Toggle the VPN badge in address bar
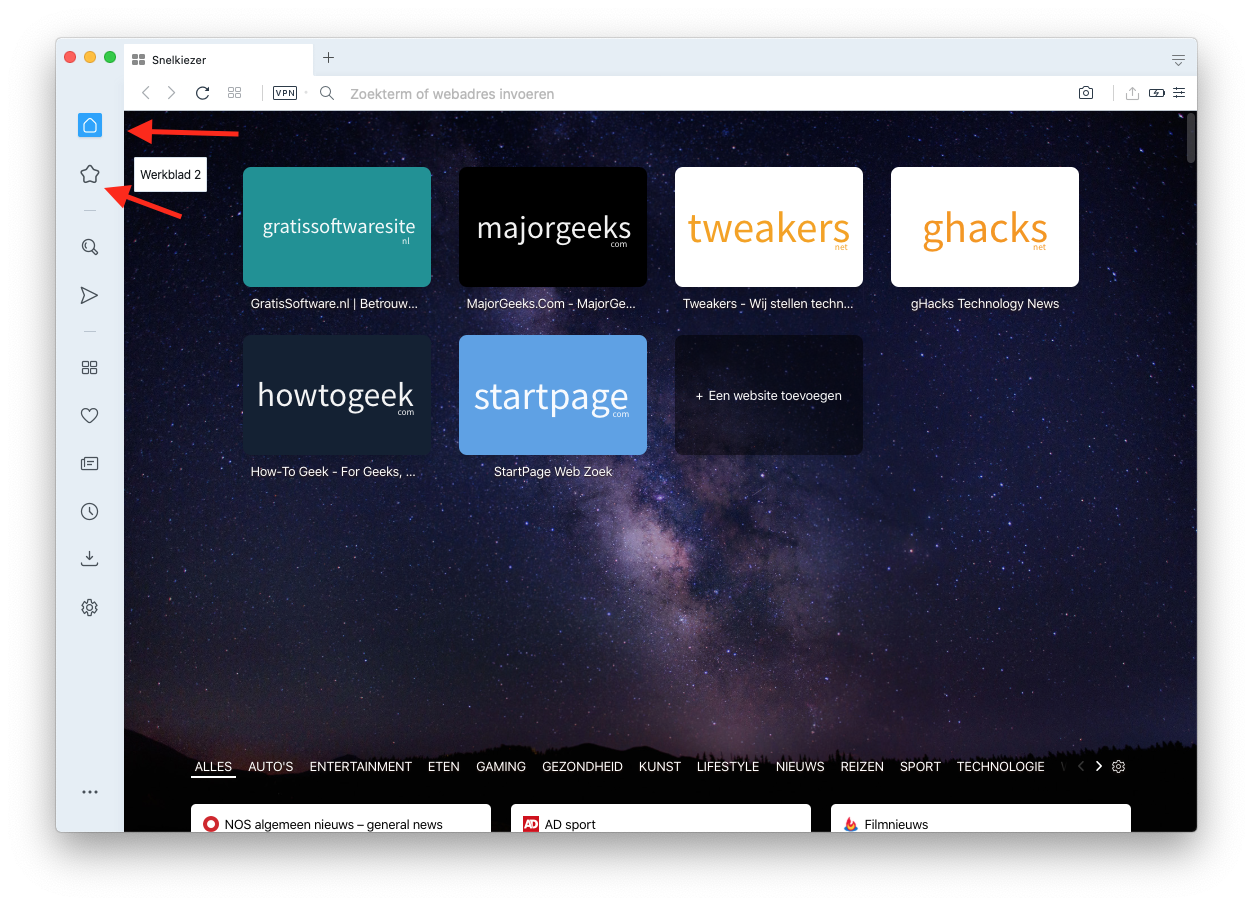 click(x=285, y=93)
